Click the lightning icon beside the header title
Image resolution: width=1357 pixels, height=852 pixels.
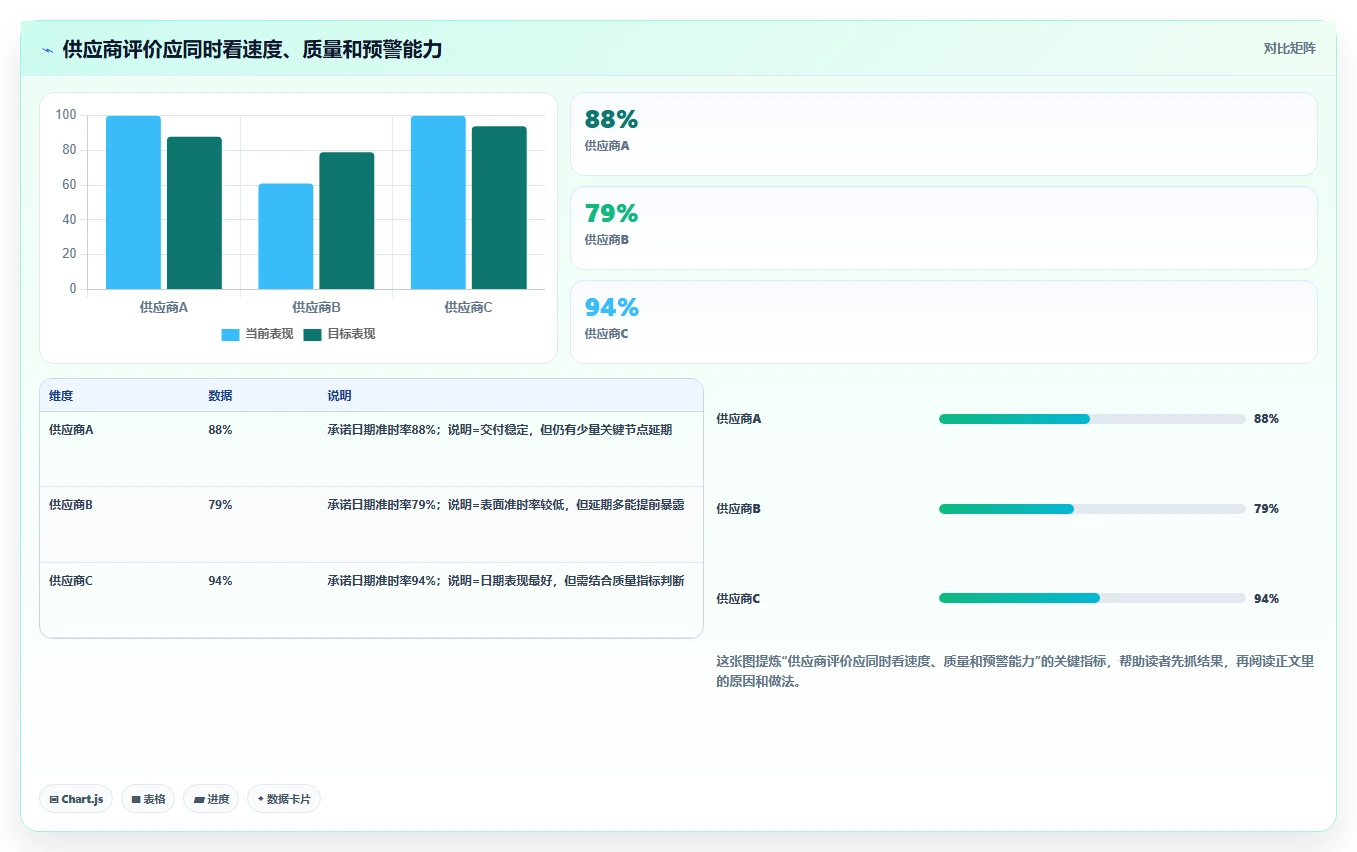point(47,50)
